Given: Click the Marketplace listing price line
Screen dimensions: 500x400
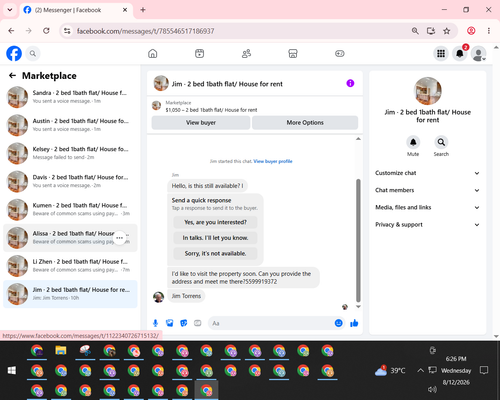Looking at the screenshot, I should [x=211, y=110].
